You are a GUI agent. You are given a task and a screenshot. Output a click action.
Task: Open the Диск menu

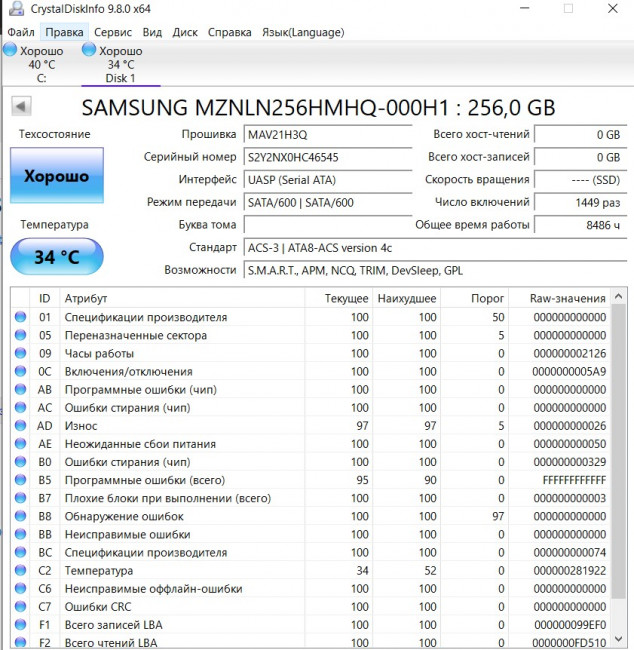pos(185,32)
